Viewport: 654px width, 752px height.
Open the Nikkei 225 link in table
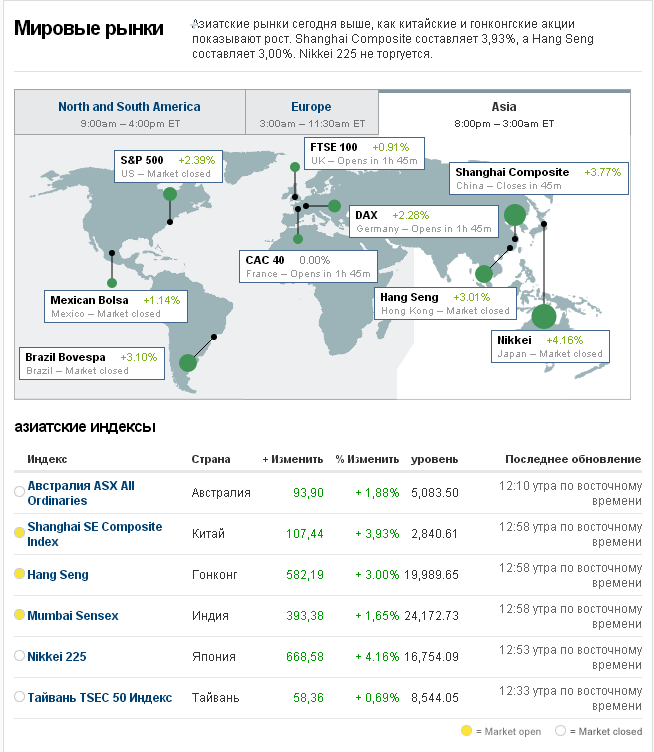(57, 657)
